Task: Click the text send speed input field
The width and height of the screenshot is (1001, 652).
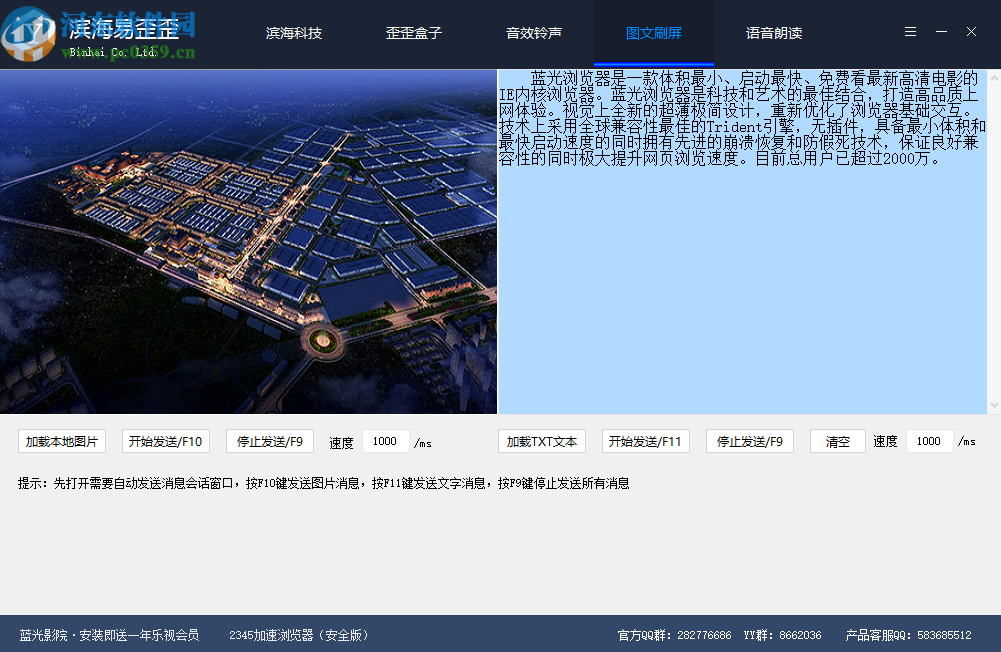Action: point(929,440)
